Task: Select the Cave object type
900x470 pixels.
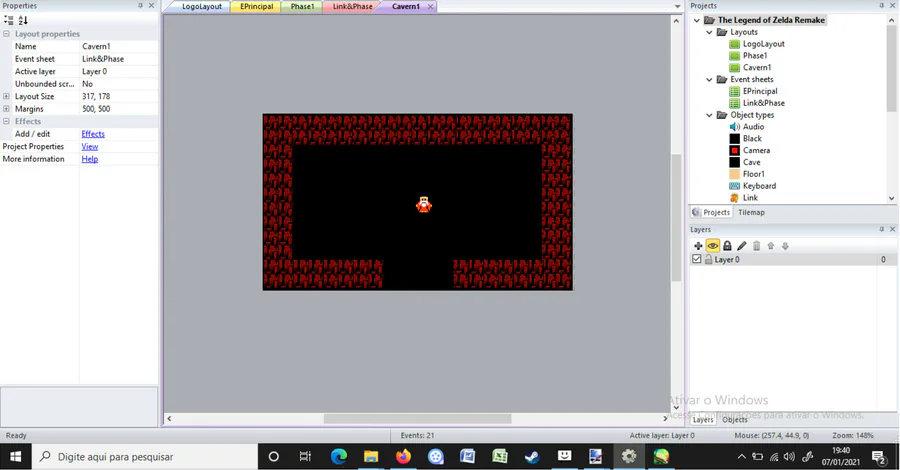Action: coord(751,162)
